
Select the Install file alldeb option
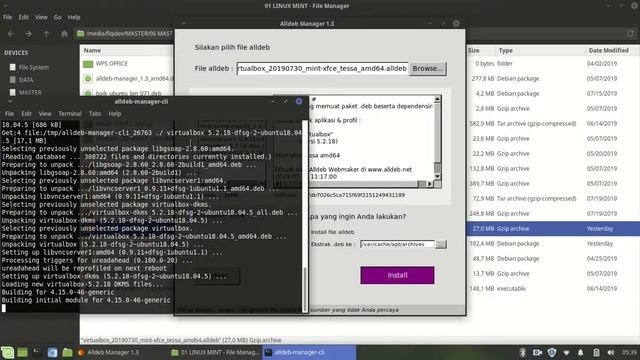pyautogui.click(x=332, y=232)
